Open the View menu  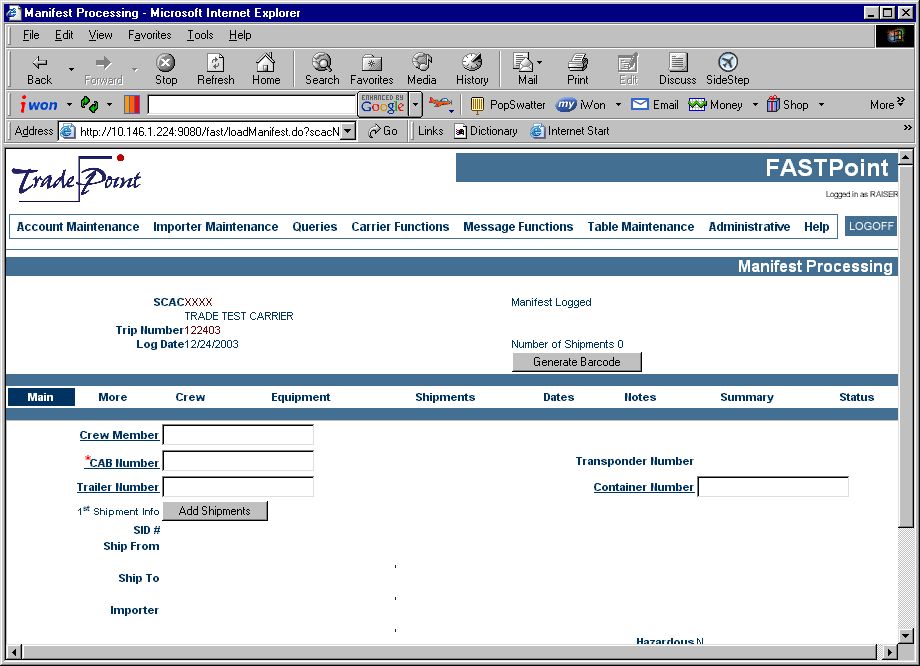pos(100,35)
